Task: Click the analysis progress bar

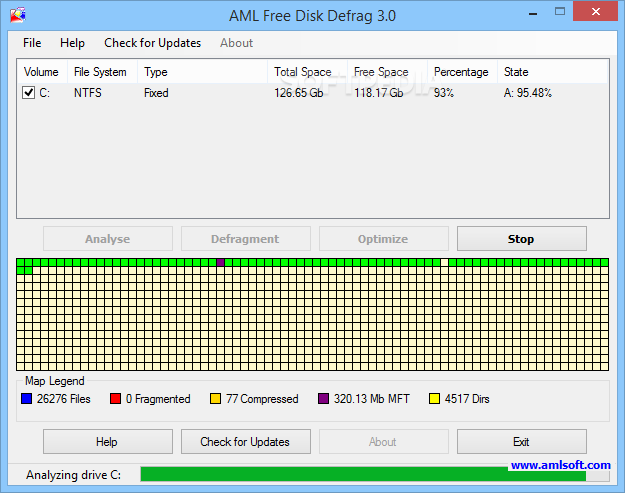Action: click(x=375, y=474)
